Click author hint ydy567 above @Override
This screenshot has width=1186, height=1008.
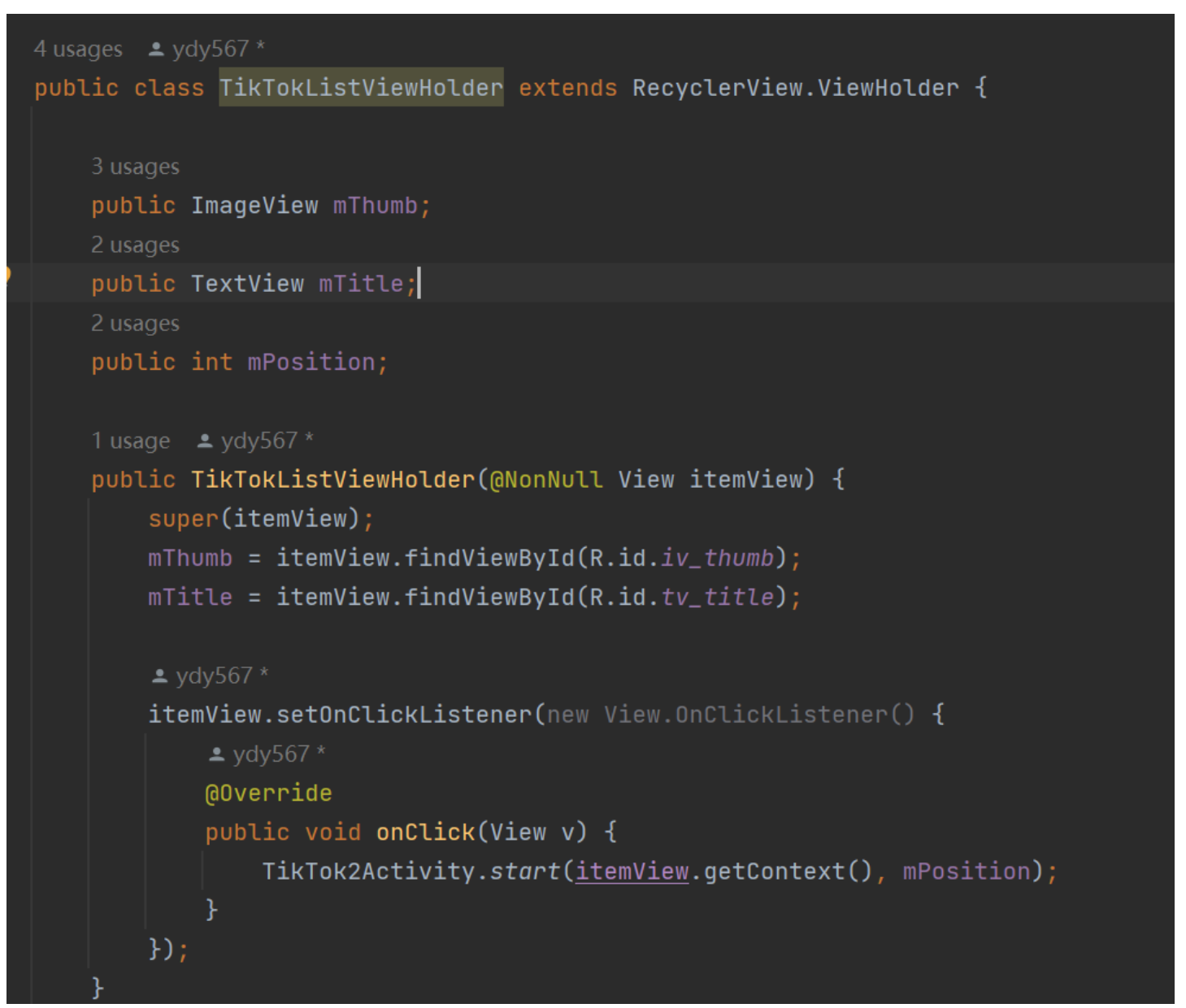pyautogui.click(x=267, y=754)
